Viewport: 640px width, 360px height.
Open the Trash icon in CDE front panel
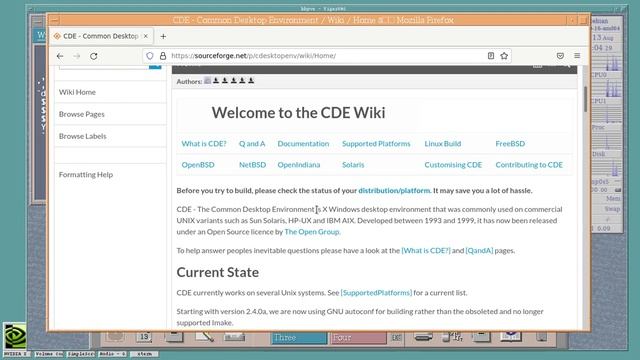point(541,337)
